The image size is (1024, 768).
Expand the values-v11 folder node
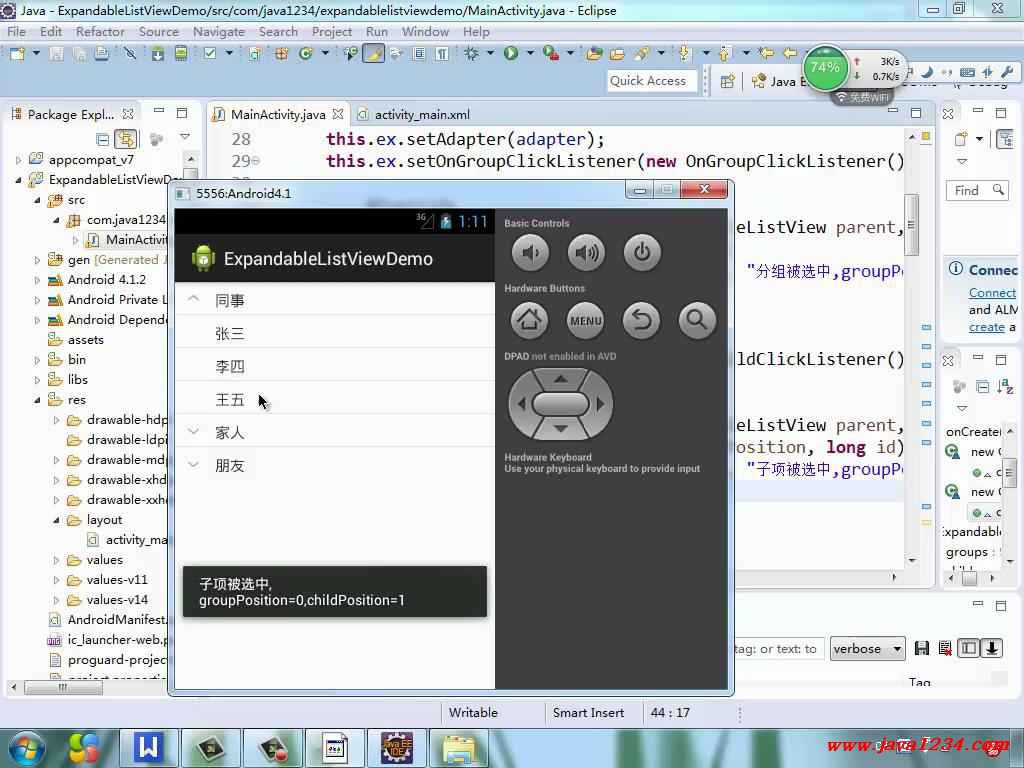click(x=56, y=580)
